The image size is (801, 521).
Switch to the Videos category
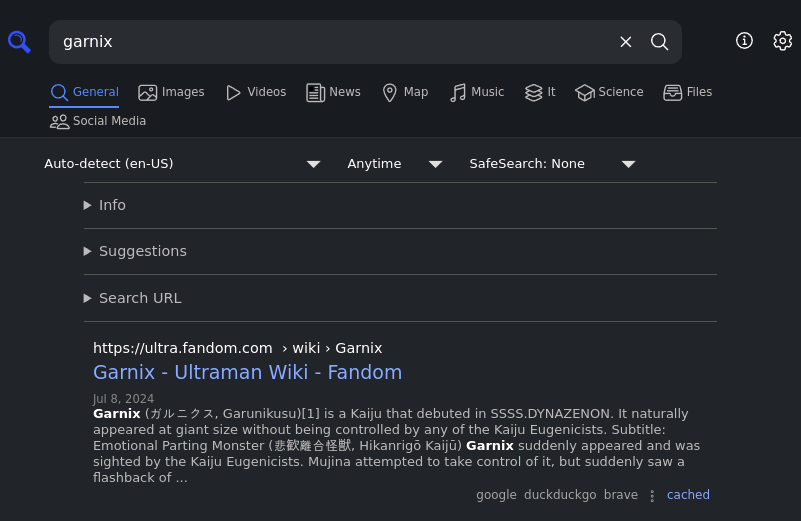pos(256,92)
